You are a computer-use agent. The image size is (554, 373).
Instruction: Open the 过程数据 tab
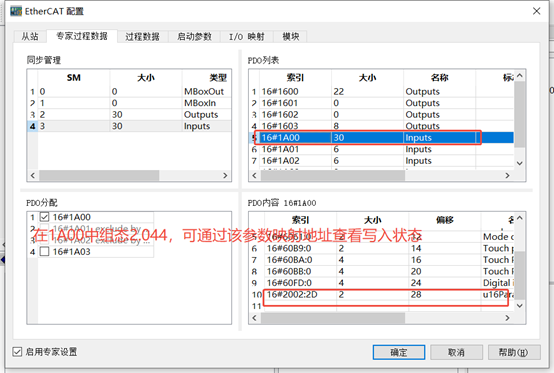point(142,36)
